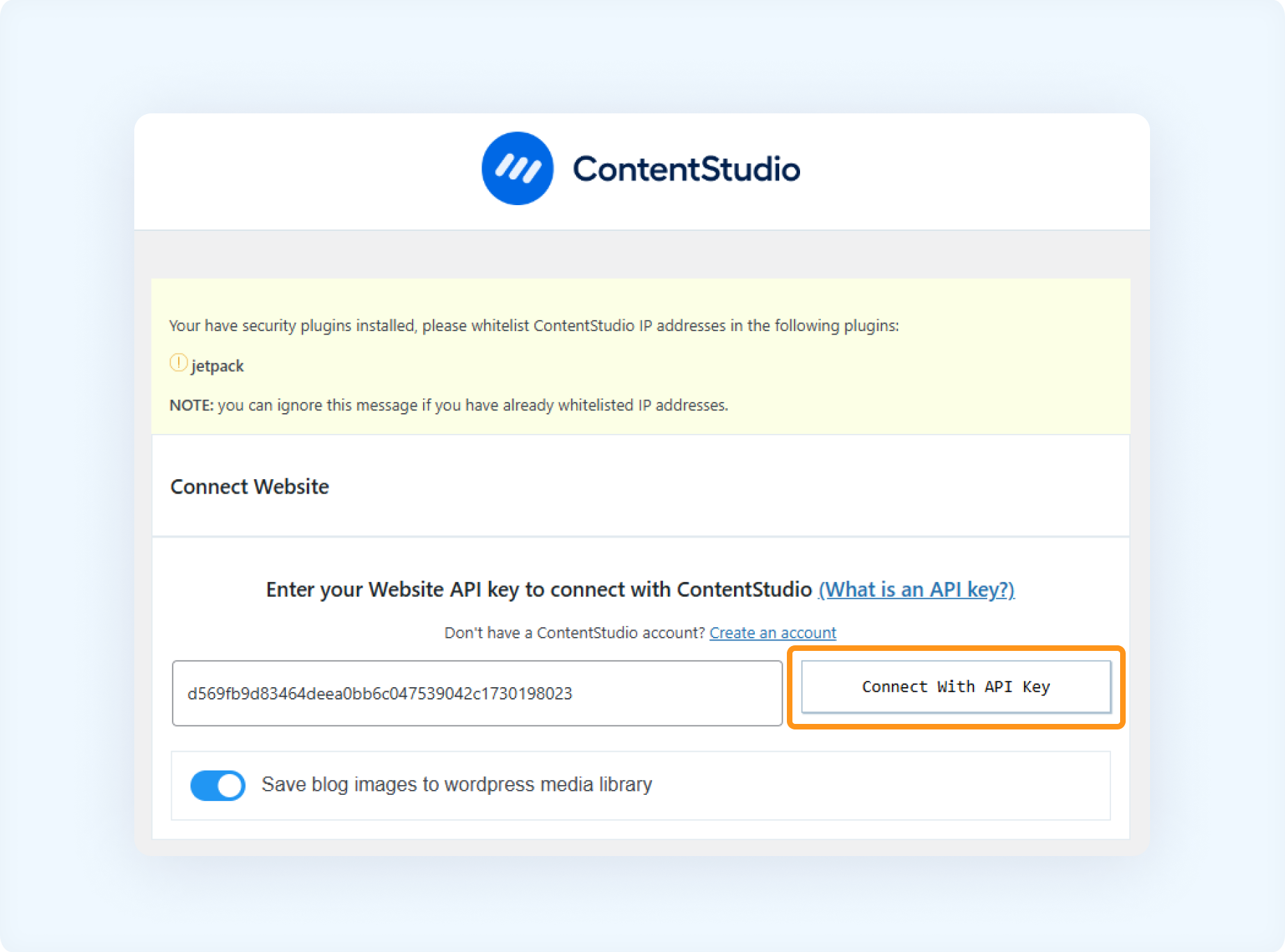Click the Connect Website heading

(250, 487)
